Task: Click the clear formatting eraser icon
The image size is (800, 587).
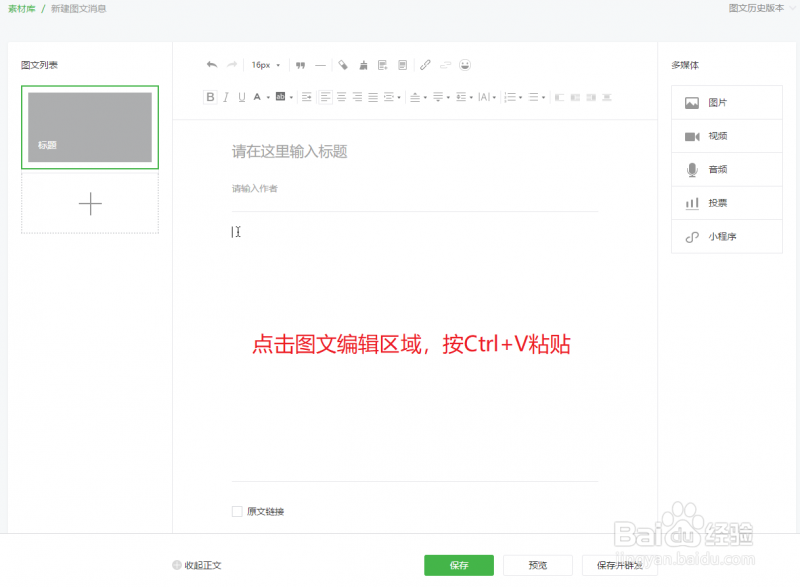Action: pos(343,65)
